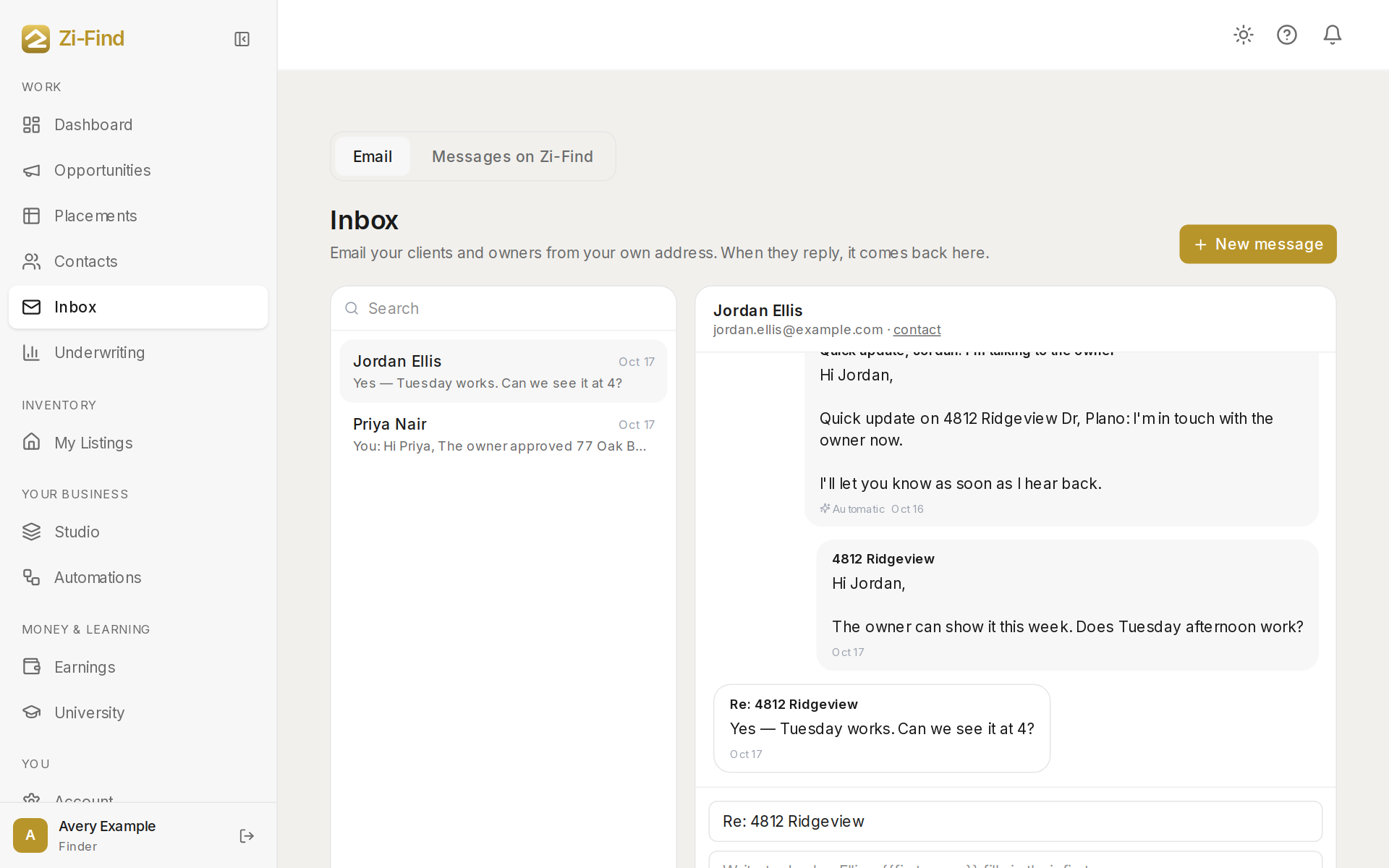
Task: Click the Avery Example avatar
Action: point(30,835)
